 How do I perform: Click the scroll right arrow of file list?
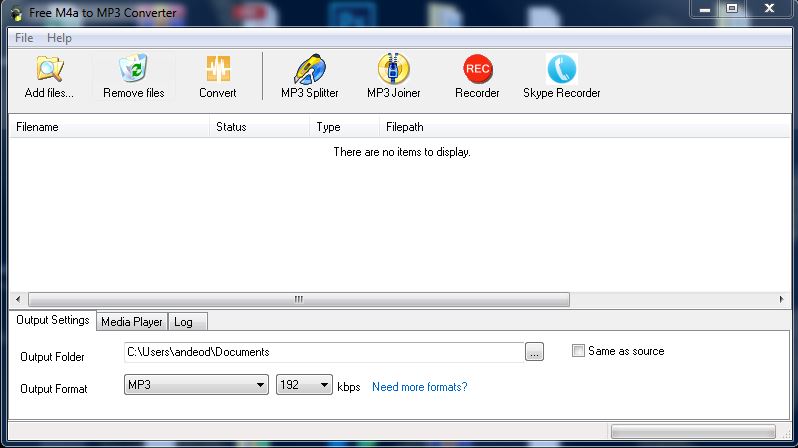[x=781, y=299]
